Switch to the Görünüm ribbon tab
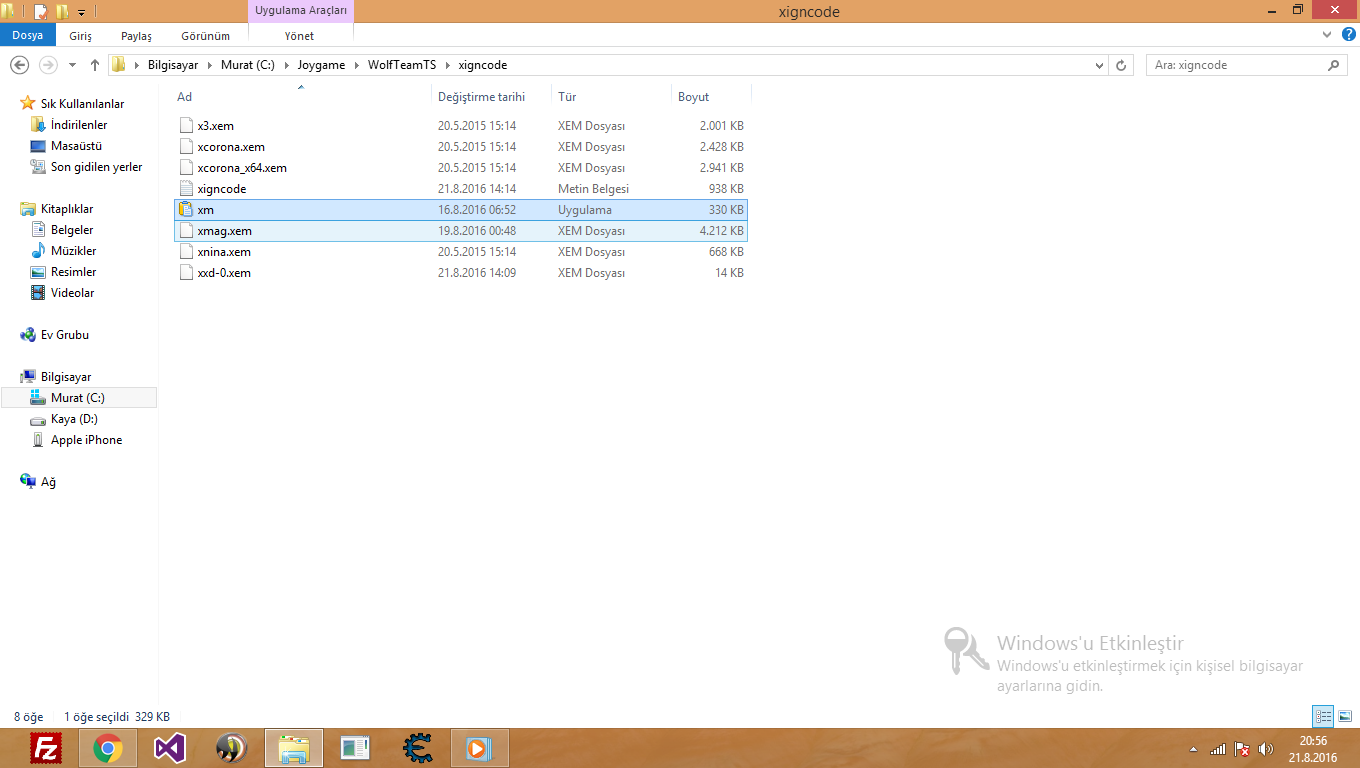Screen dimensions: 1360x768 tap(205, 36)
